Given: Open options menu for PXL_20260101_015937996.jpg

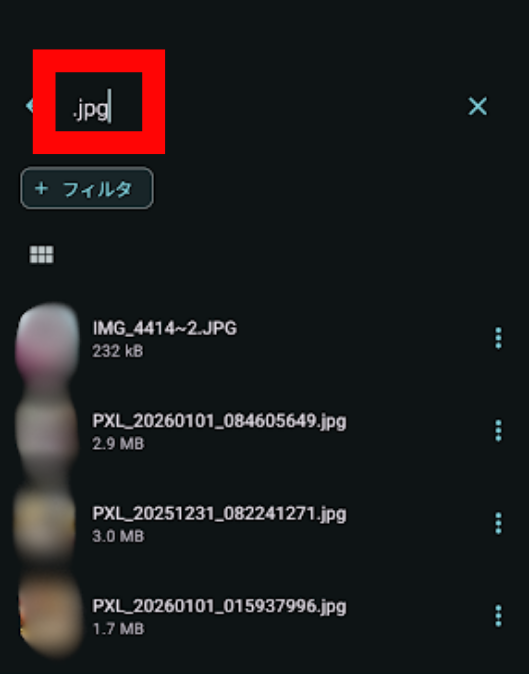Looking at the screenshot, I should [x=498, y=616].
